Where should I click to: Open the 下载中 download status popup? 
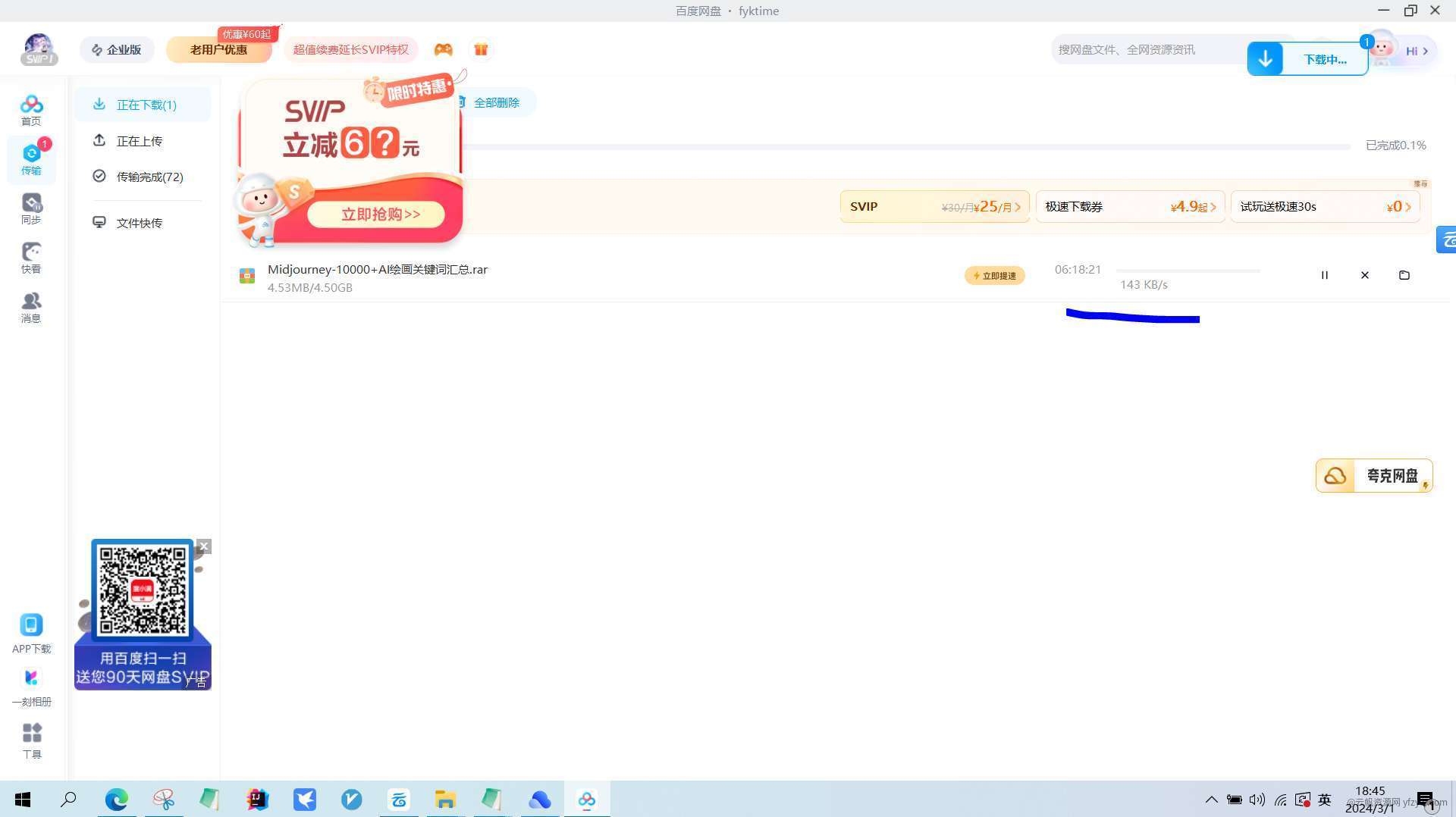pos(1307,59)
